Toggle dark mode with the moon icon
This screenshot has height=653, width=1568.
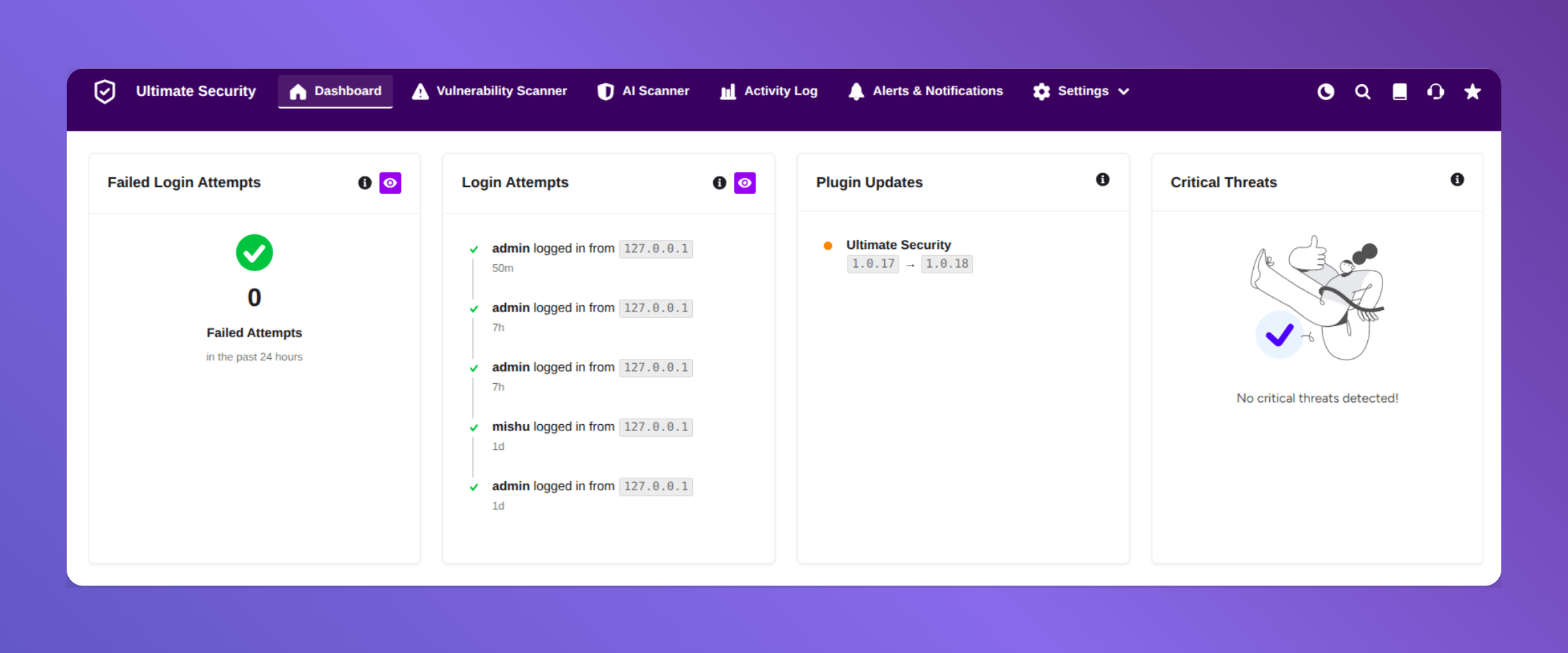tap(1326, 92)
